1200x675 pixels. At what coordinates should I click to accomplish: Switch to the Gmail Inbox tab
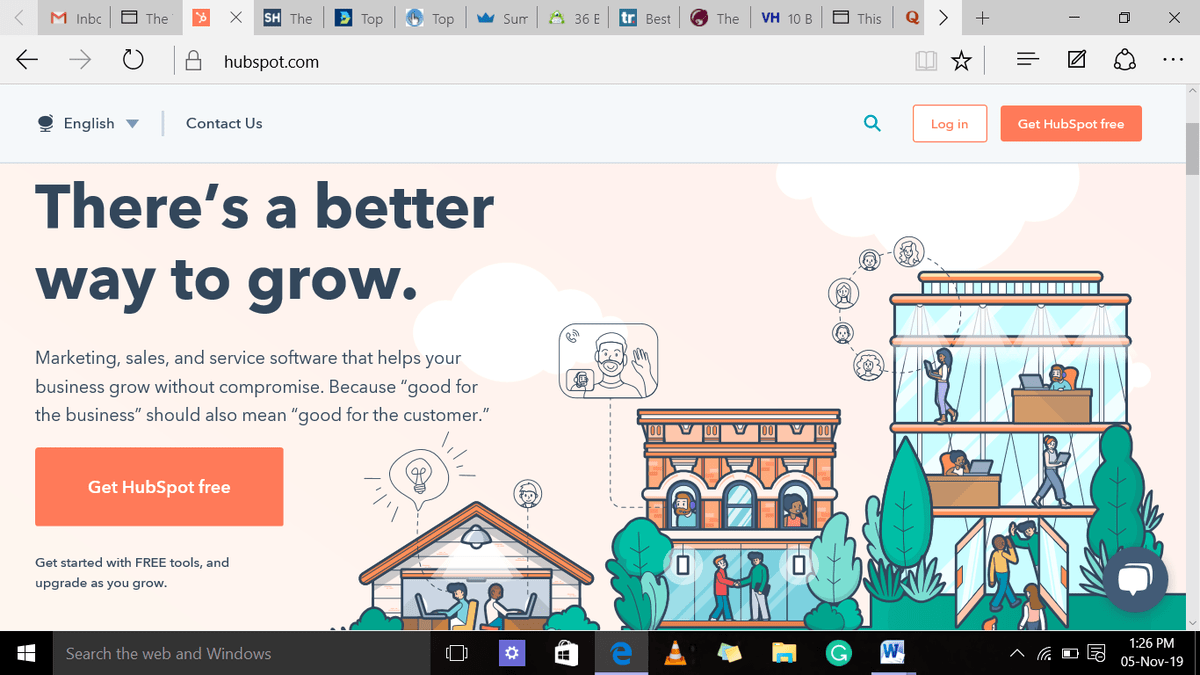[76, 18]
